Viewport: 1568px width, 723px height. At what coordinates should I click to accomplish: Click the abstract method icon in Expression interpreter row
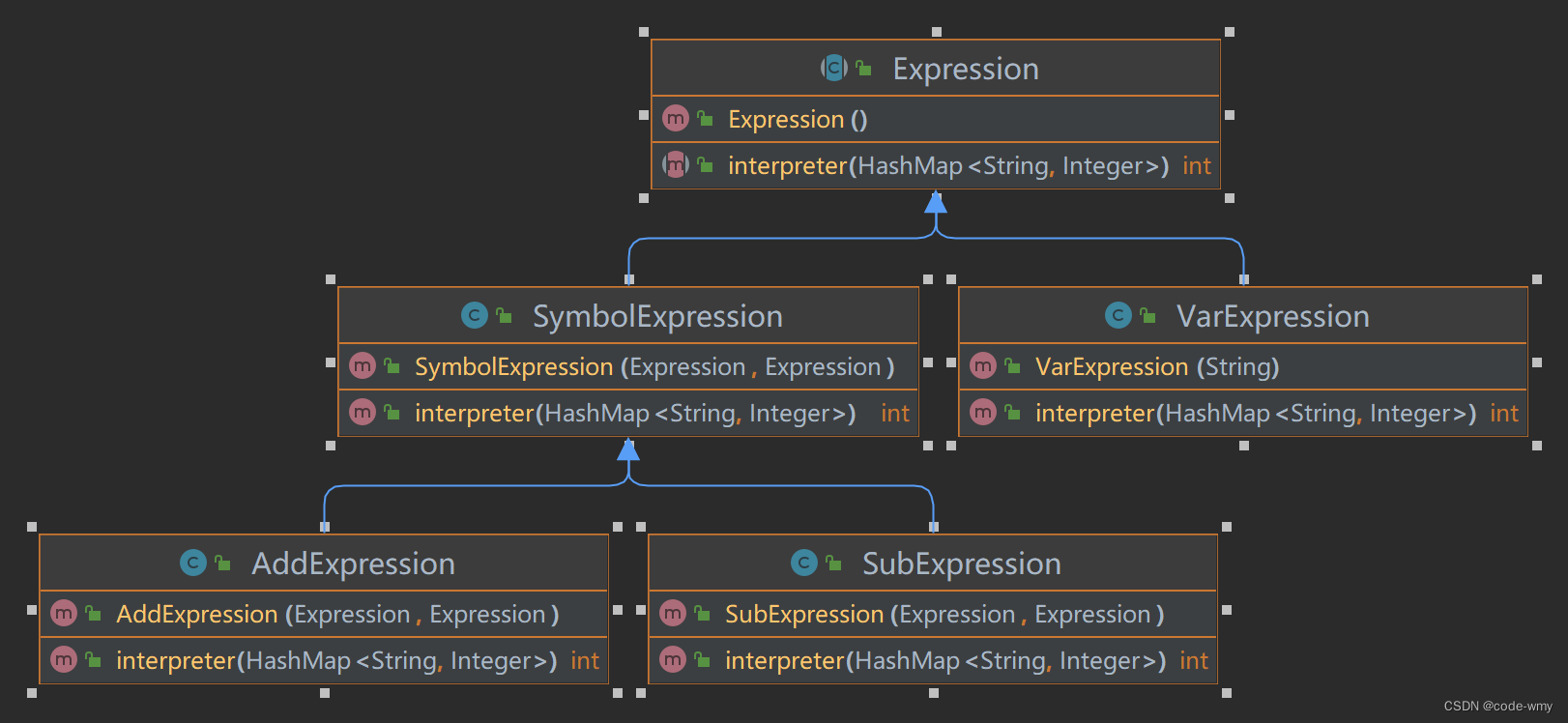click(676, 165)
